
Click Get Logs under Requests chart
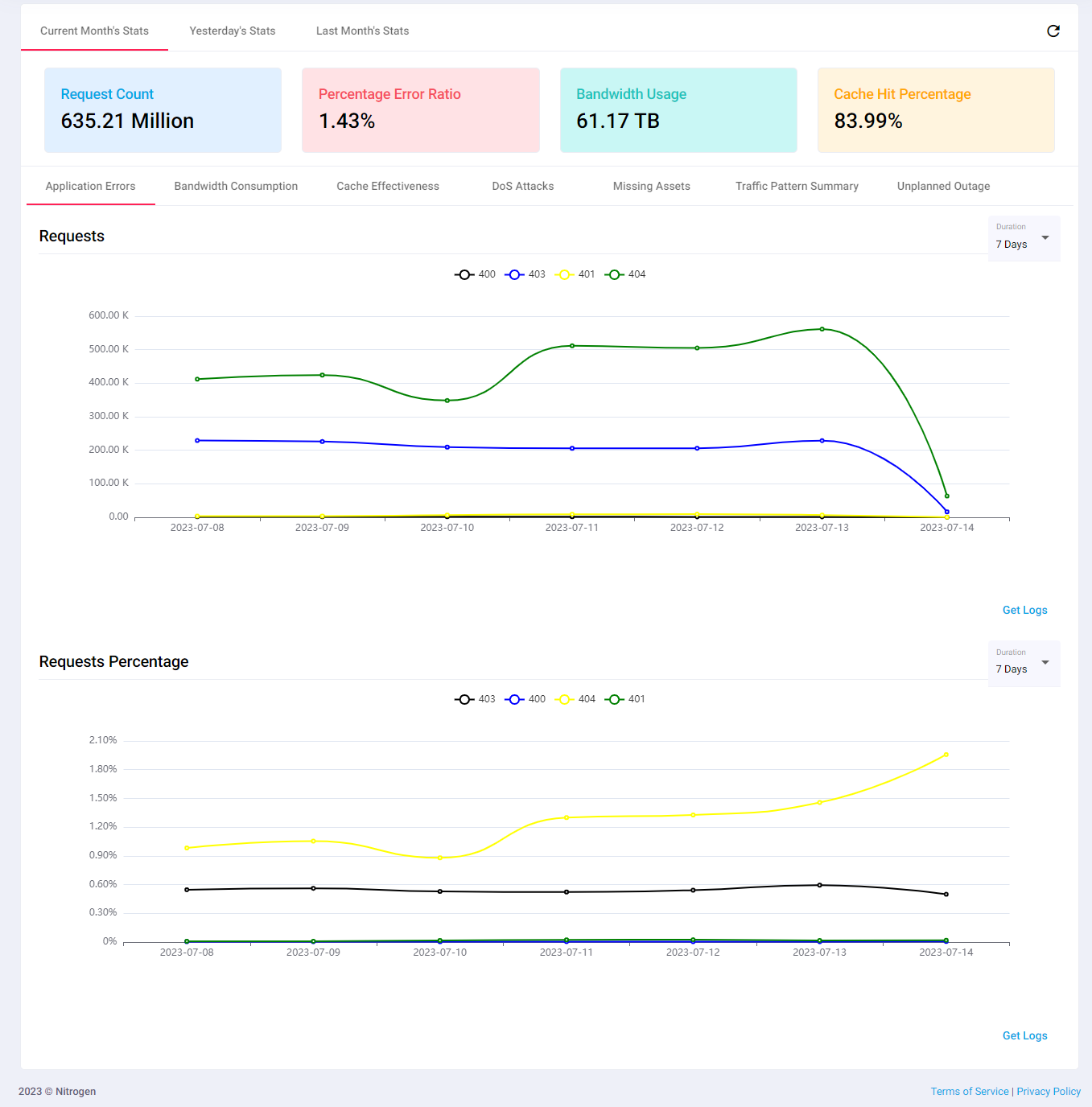coord(1024,610)
